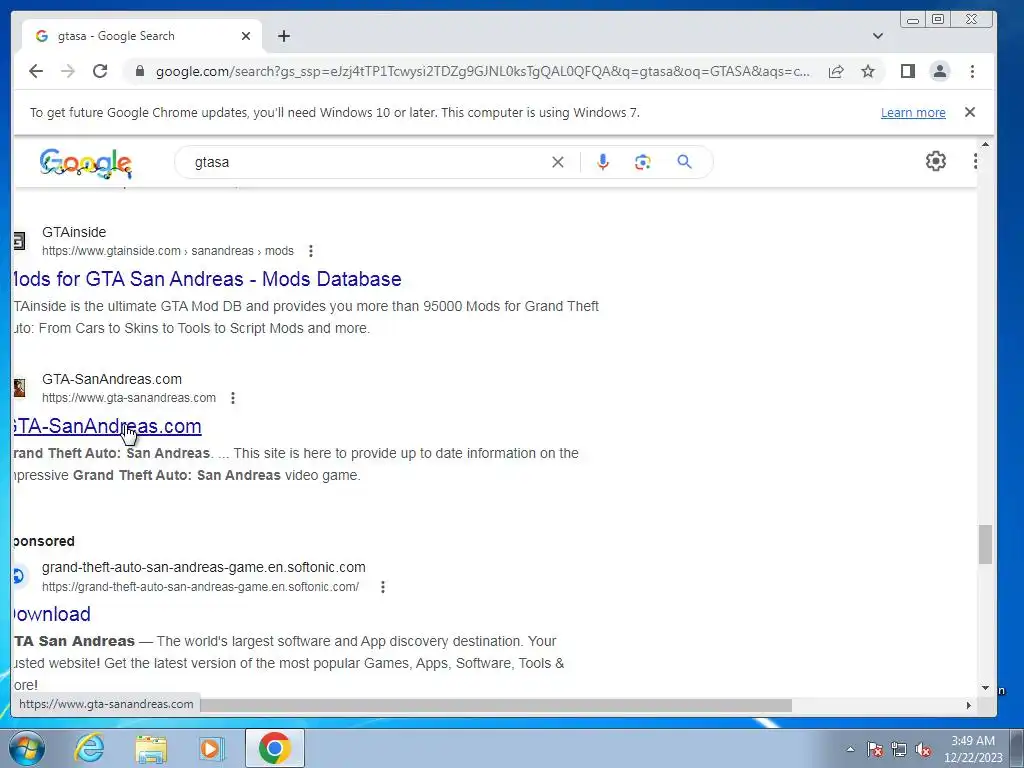Screen dimensions: 1024x768
Task: Bookmark this page with the star icon
Action: (868, 71)
